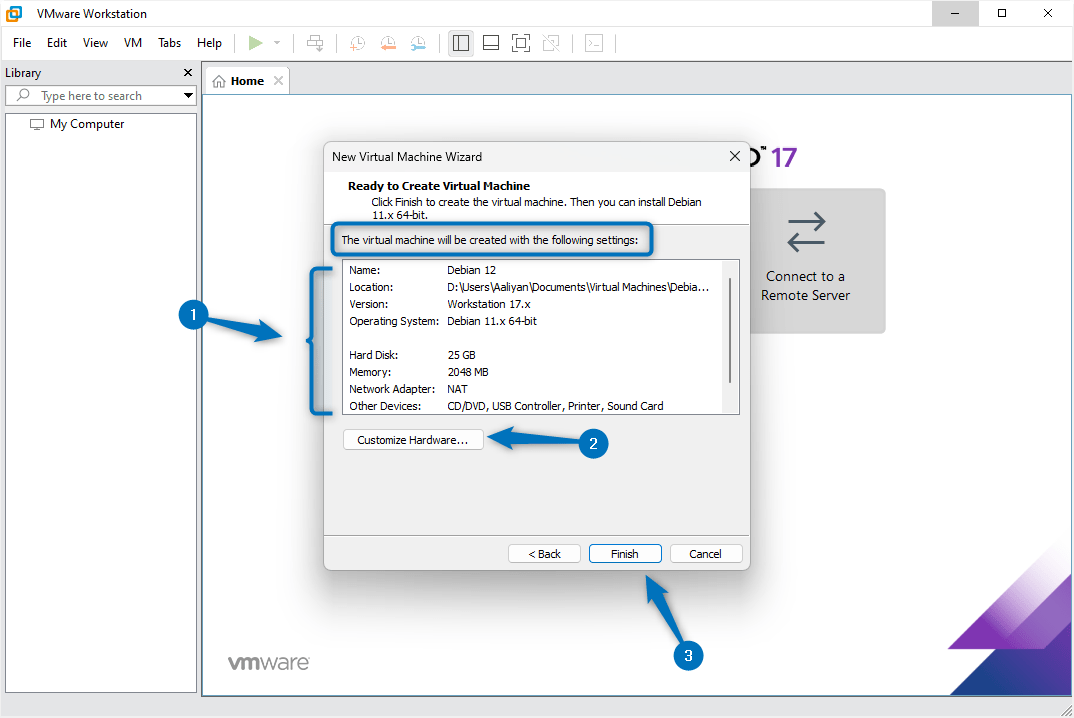Open the Snapshot Manager
1074x718 pixels.
[418, 42]
